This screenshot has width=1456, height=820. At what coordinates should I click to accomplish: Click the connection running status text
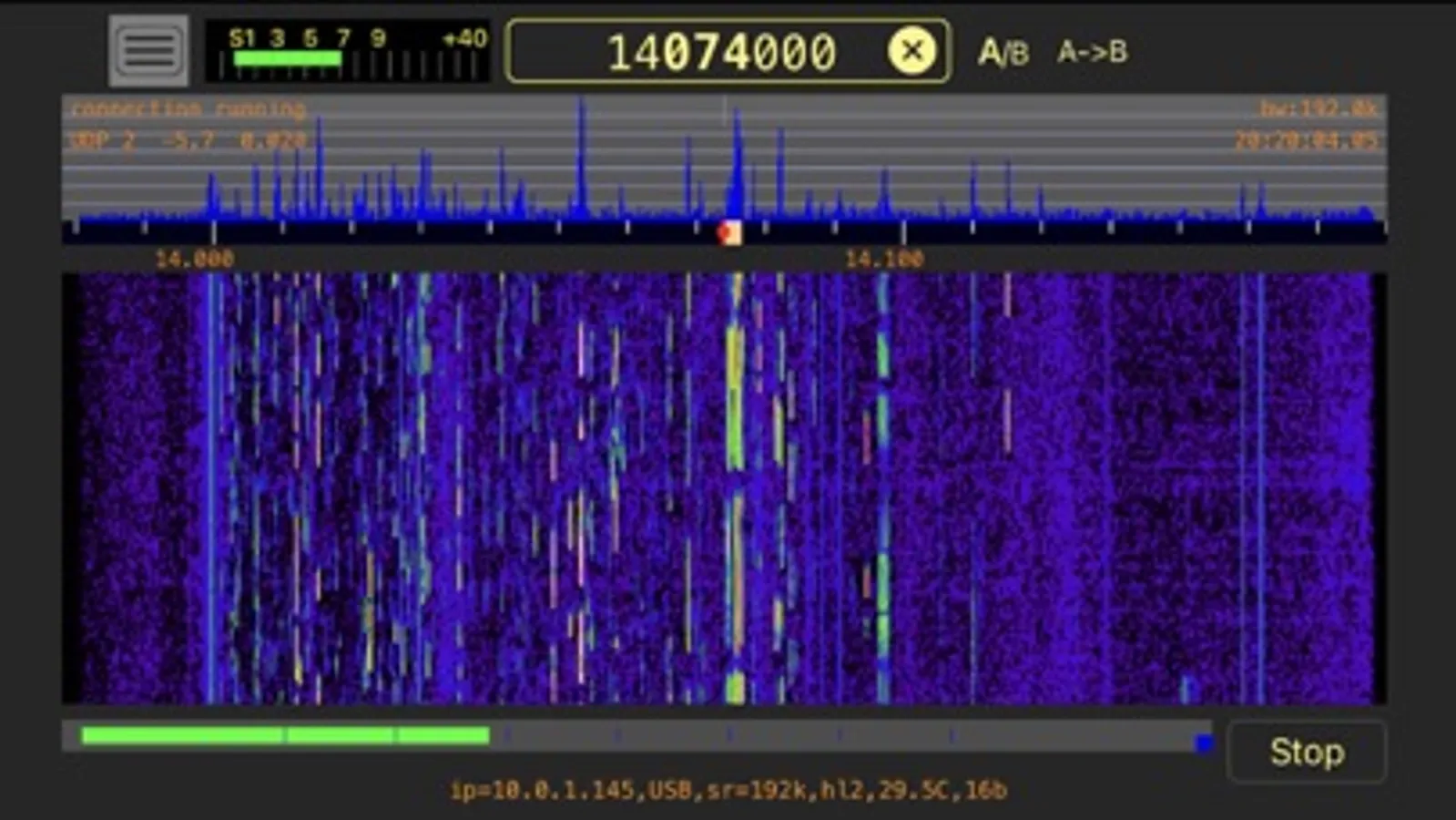[188, 109]
